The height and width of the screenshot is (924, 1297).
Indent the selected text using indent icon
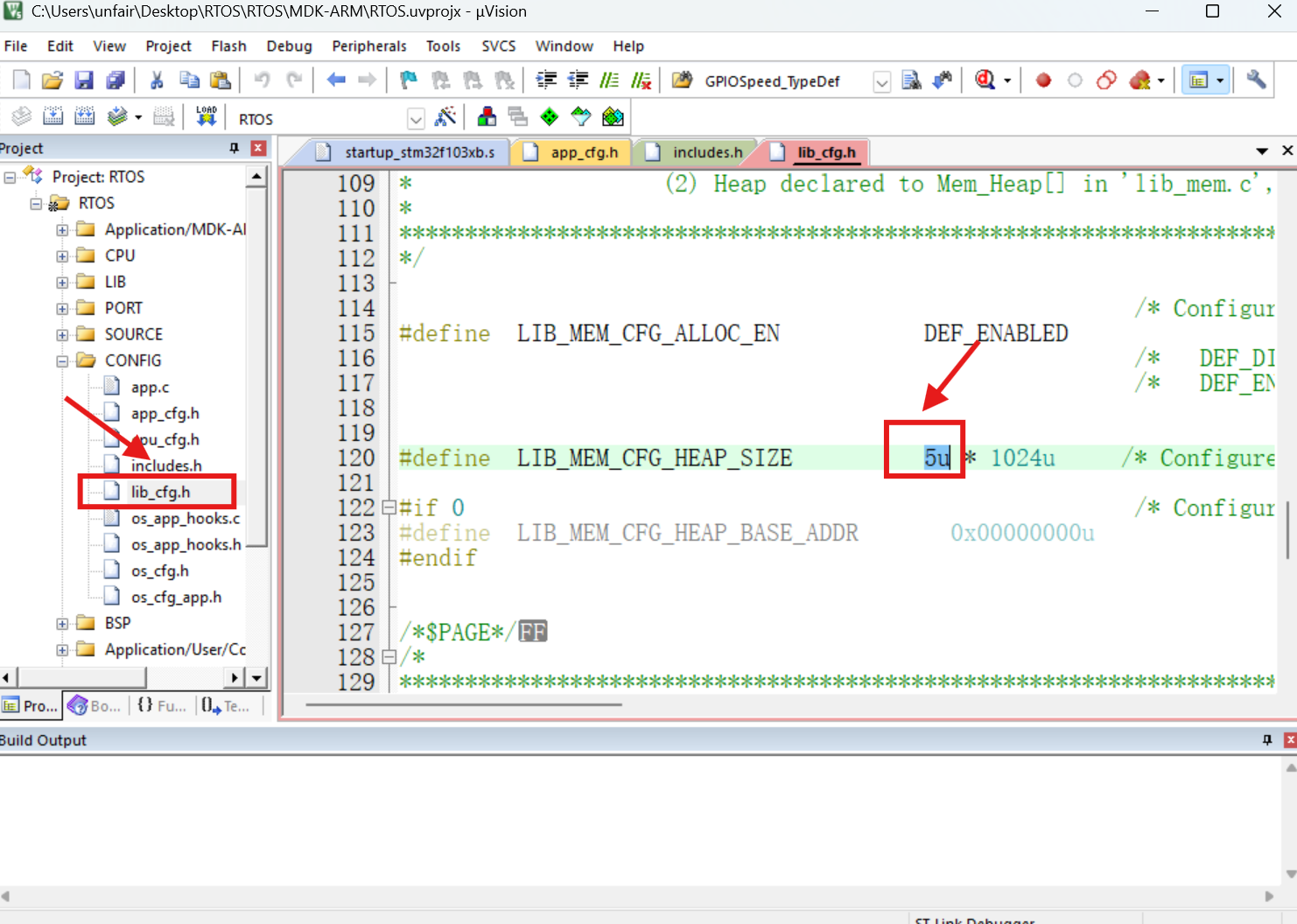(546, 80)
